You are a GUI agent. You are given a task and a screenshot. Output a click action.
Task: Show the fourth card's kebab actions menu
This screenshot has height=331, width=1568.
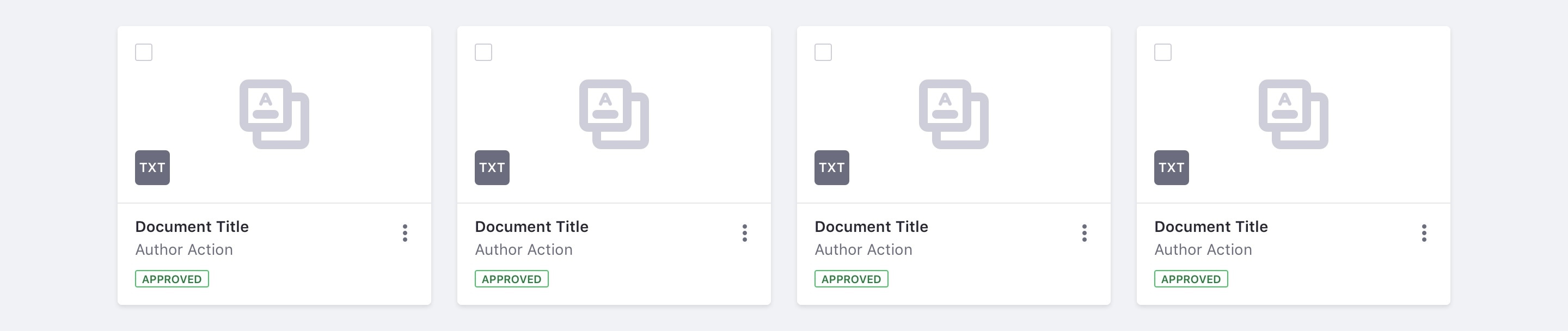pyautogui.click(x=1424, y=233)
